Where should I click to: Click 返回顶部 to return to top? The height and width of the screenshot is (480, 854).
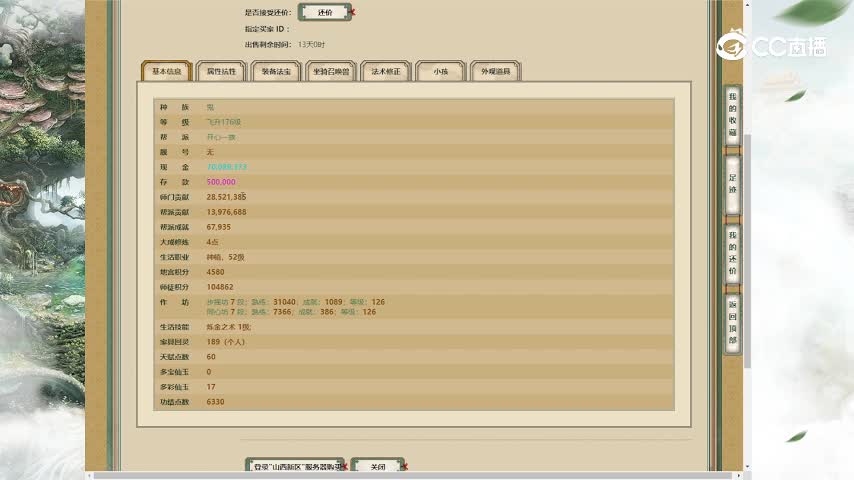[x=732, y=322]
